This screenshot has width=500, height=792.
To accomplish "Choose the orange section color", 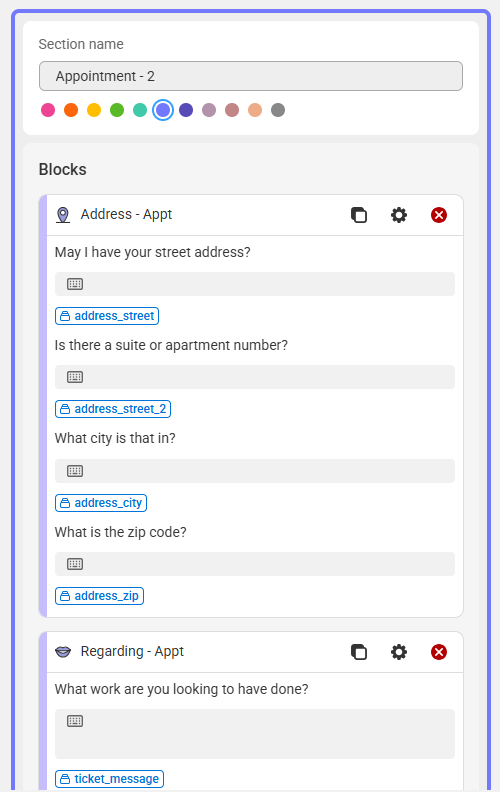I will click(x=71, y=110).
